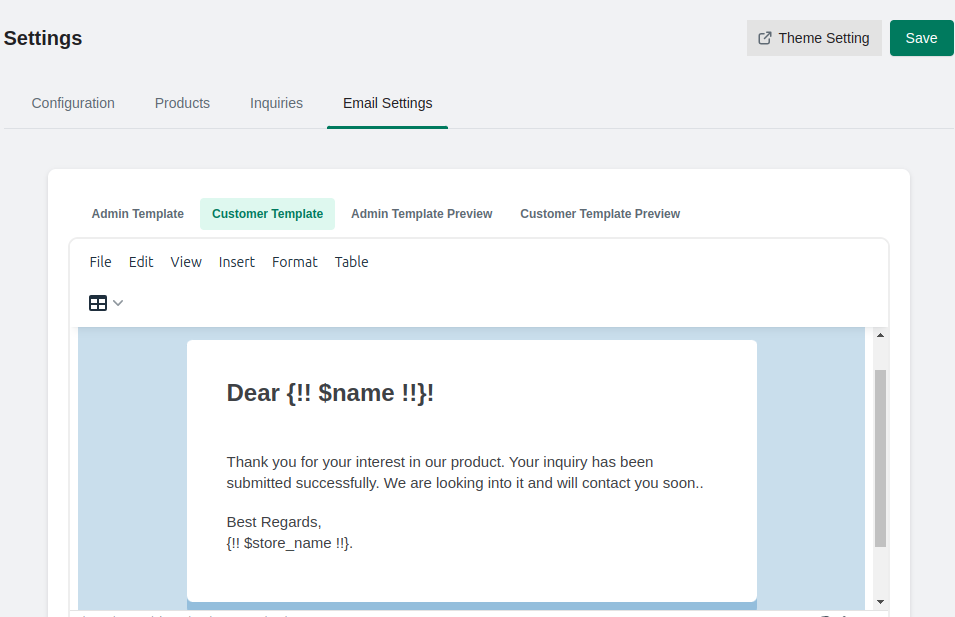
Task: Open the Theme Setting button
Action: tap(814, 38)
